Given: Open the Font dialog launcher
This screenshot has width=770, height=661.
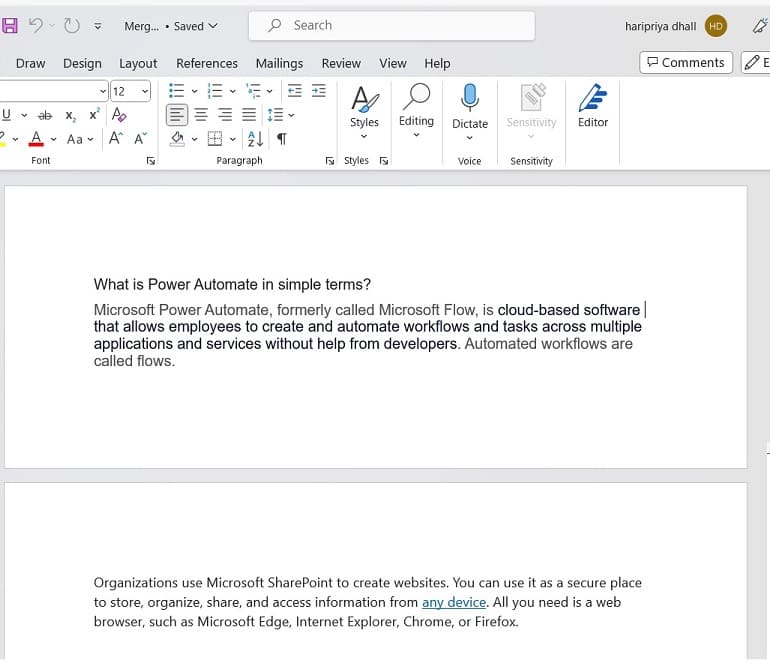Looking at the screenshot, I should coord(151,161).
